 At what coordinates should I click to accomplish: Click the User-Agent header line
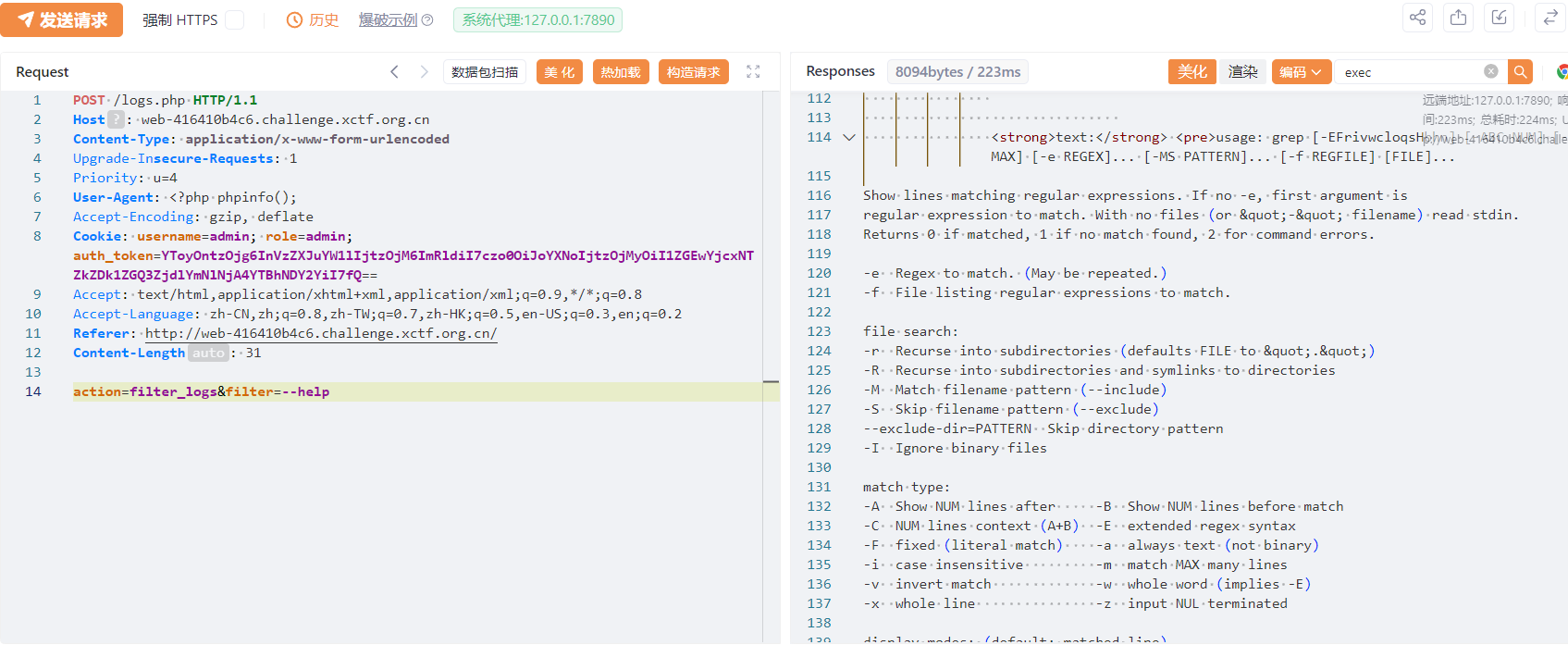pos(185,197)
